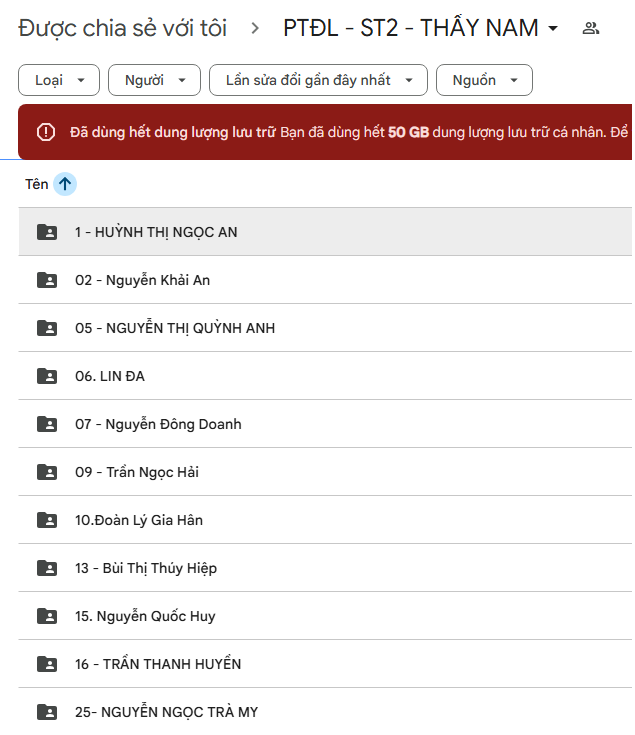The width and height of the screenshot is (635, 735).
Task: Select folder 07 - Nguyễn Đông Doanh
Action: pos(158,424)
